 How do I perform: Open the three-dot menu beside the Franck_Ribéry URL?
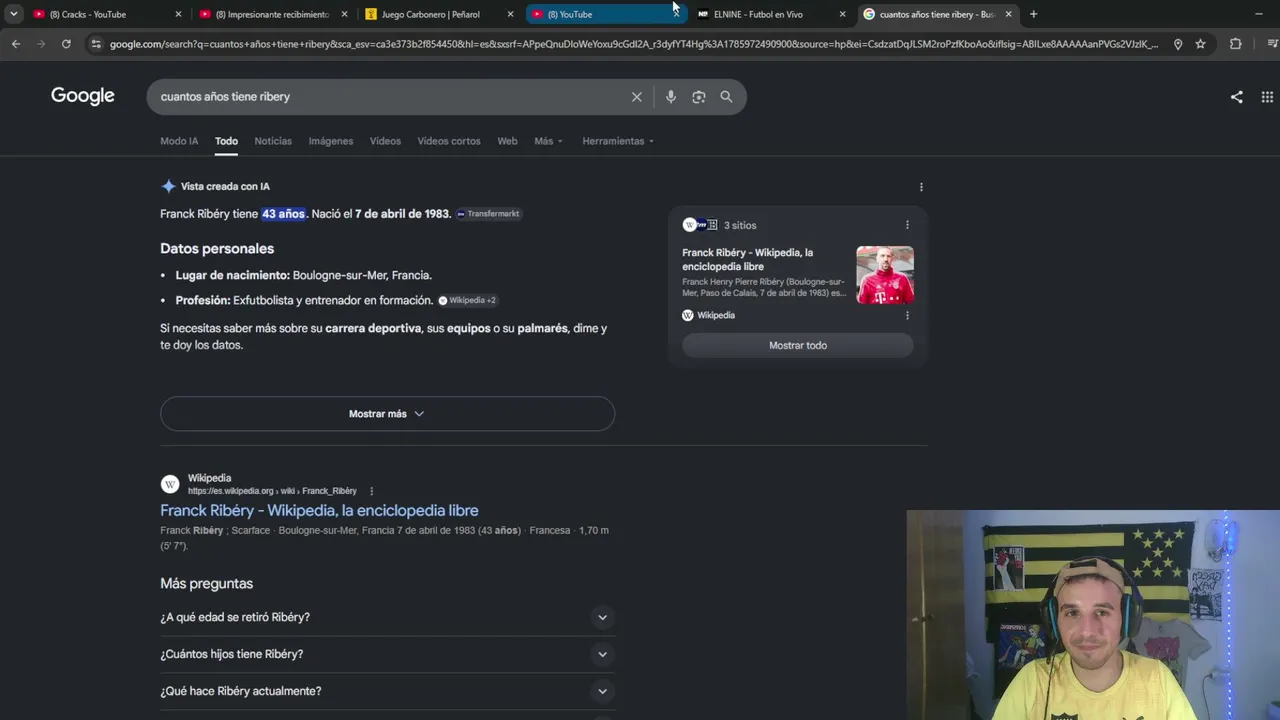click(x=371, y=491)
